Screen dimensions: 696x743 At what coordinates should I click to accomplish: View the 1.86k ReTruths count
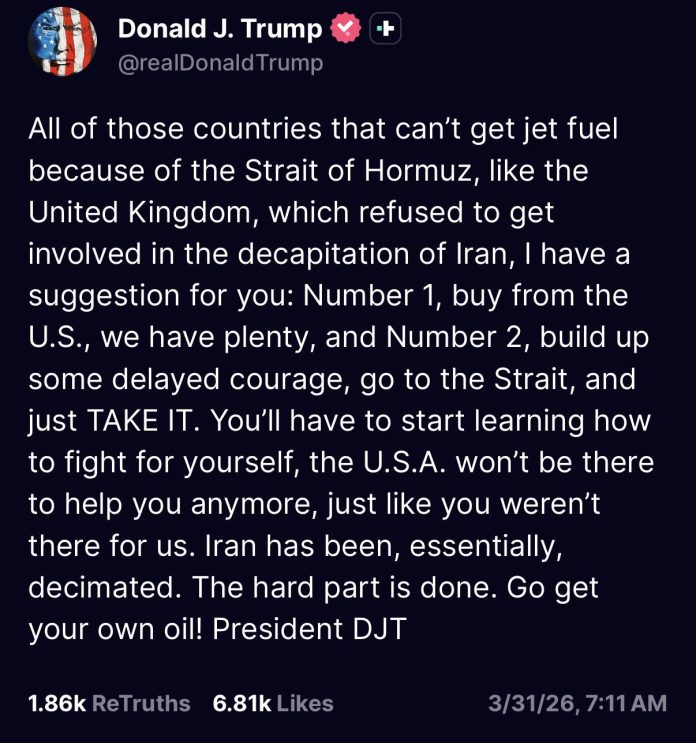[57, 703]
